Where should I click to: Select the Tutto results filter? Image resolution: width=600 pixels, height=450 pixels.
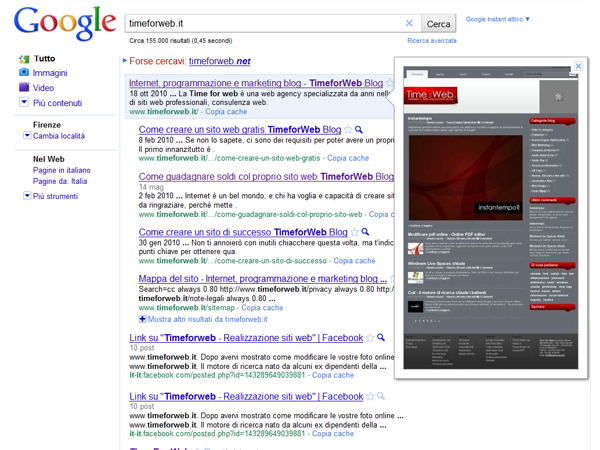click(44, 59)
